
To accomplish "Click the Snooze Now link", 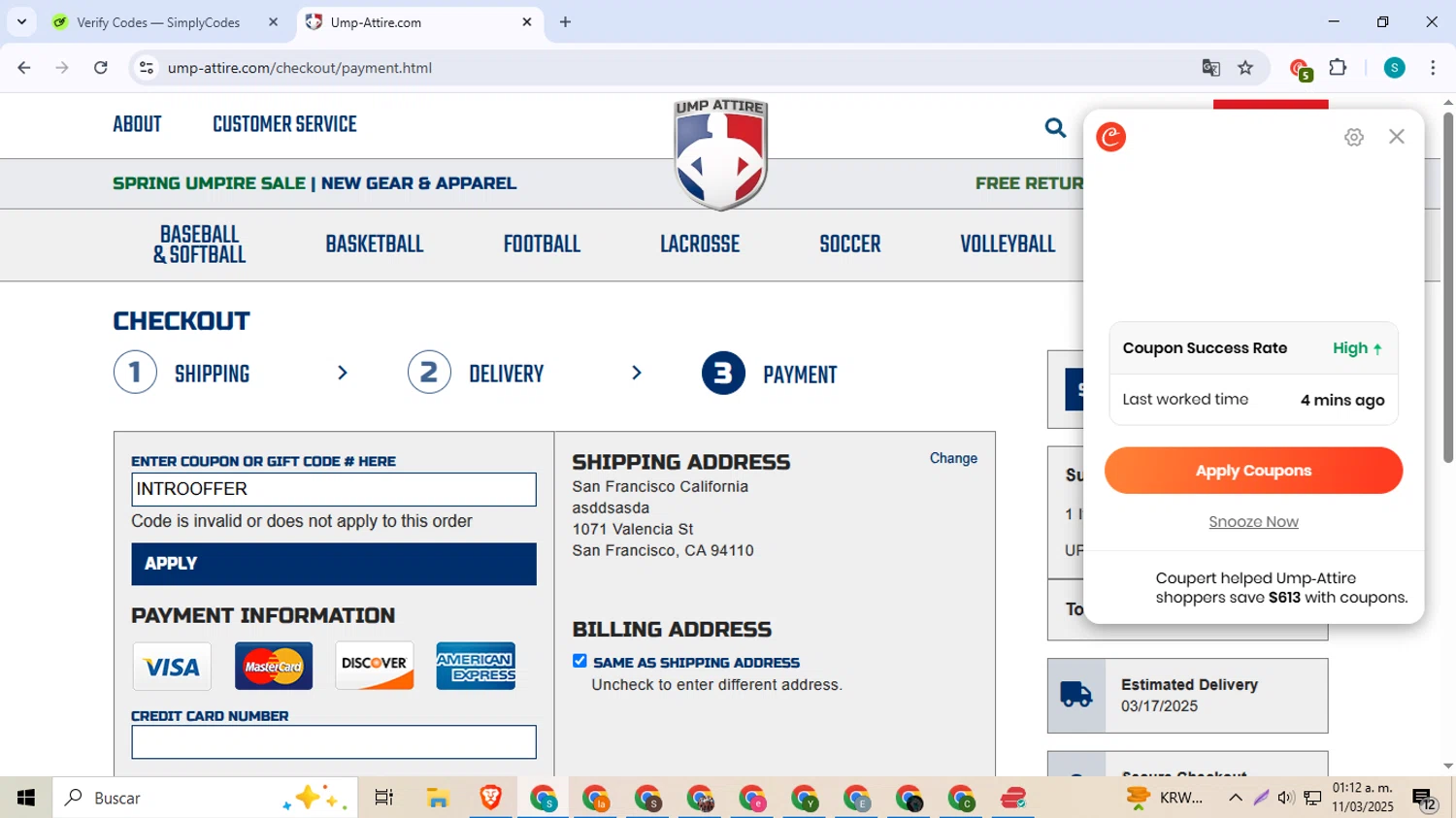I will [x=1253, y=522].
